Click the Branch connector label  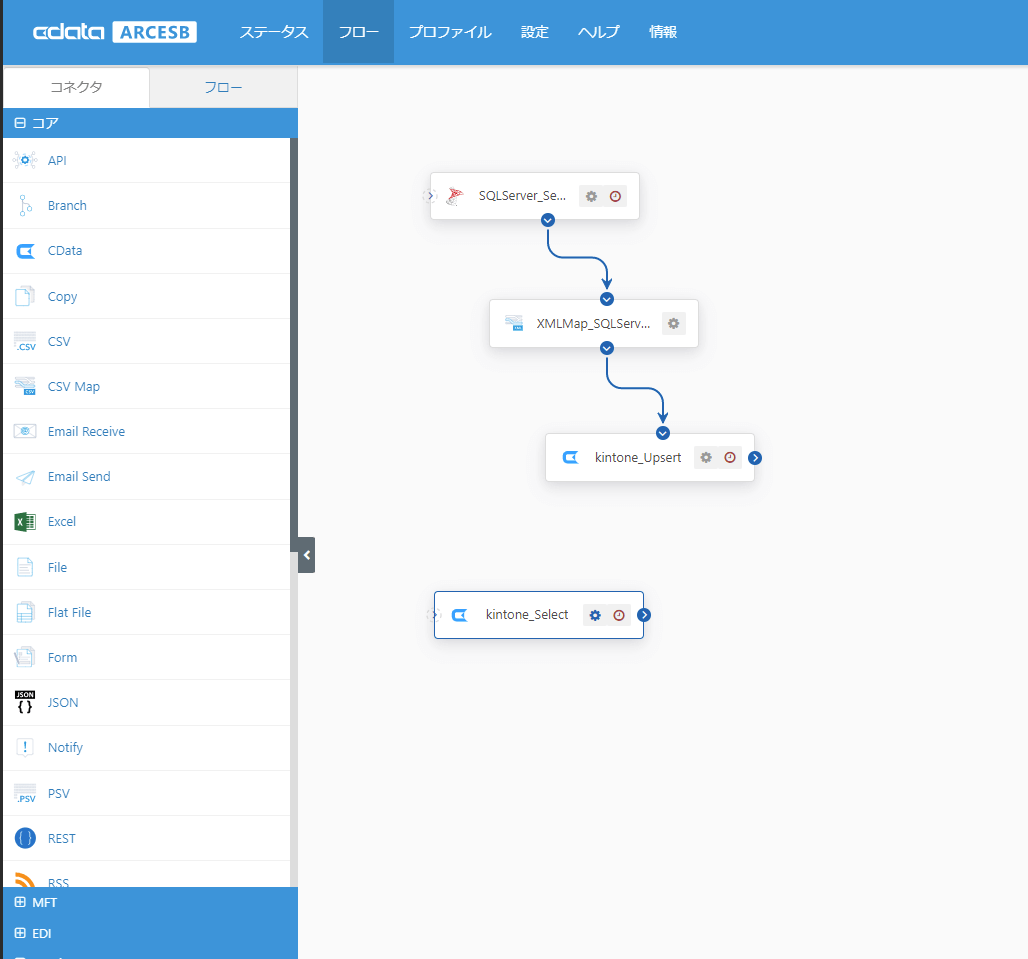point(67,205)
